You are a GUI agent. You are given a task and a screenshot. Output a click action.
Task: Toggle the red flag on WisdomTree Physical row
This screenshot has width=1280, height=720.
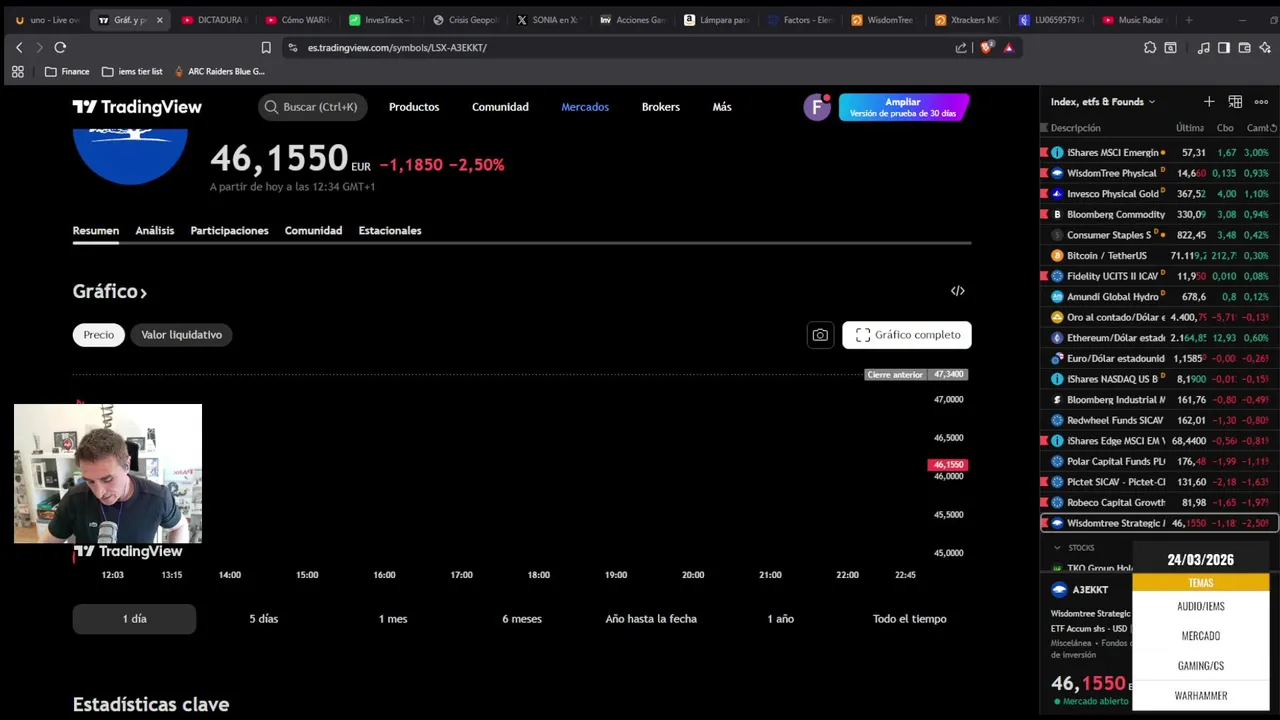[1044, 173]
